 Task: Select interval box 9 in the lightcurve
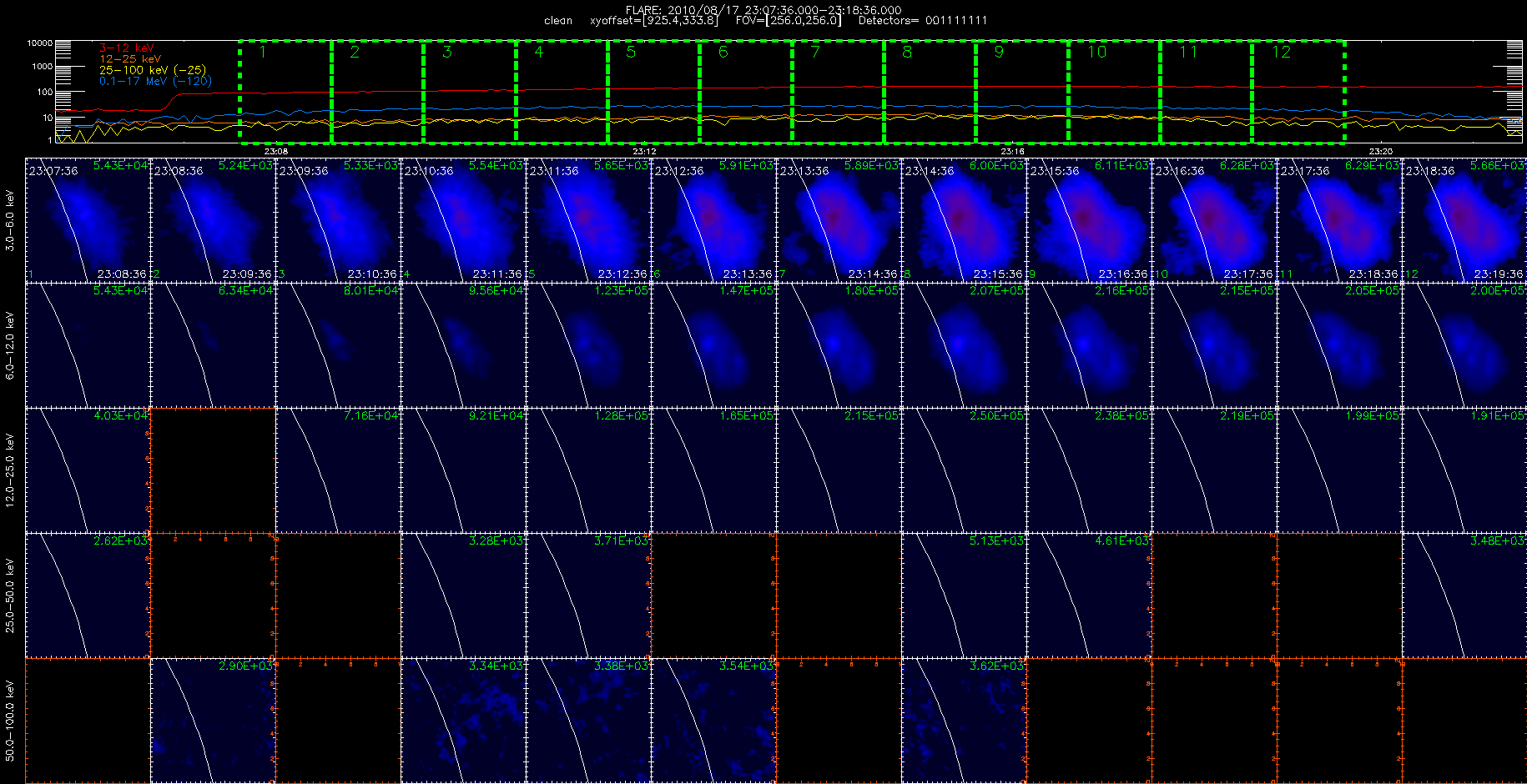1022,91
